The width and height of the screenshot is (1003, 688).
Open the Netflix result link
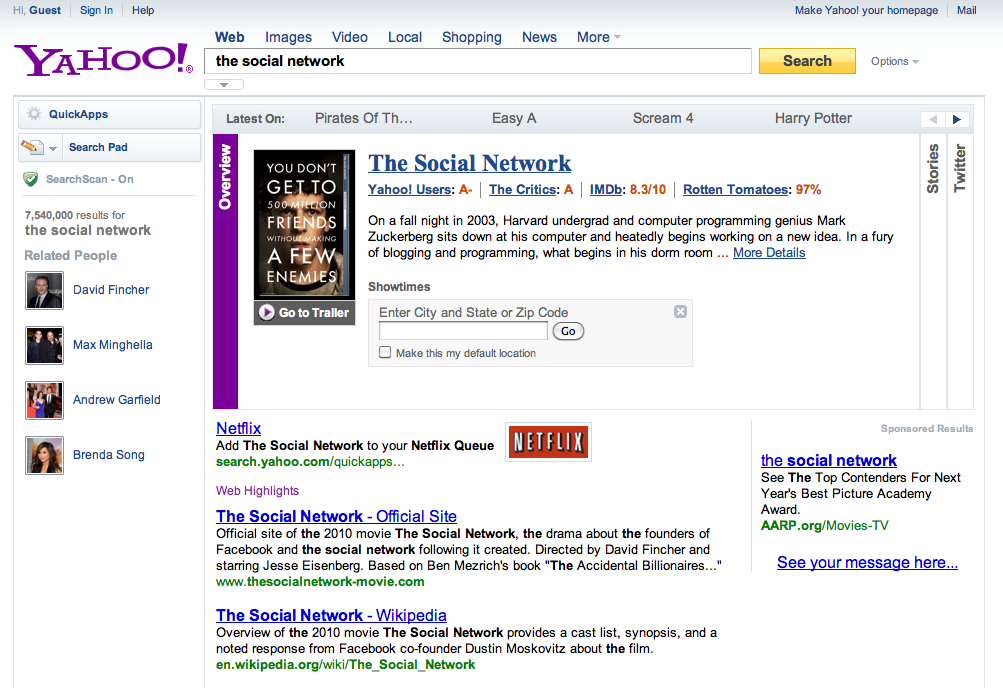239,428
